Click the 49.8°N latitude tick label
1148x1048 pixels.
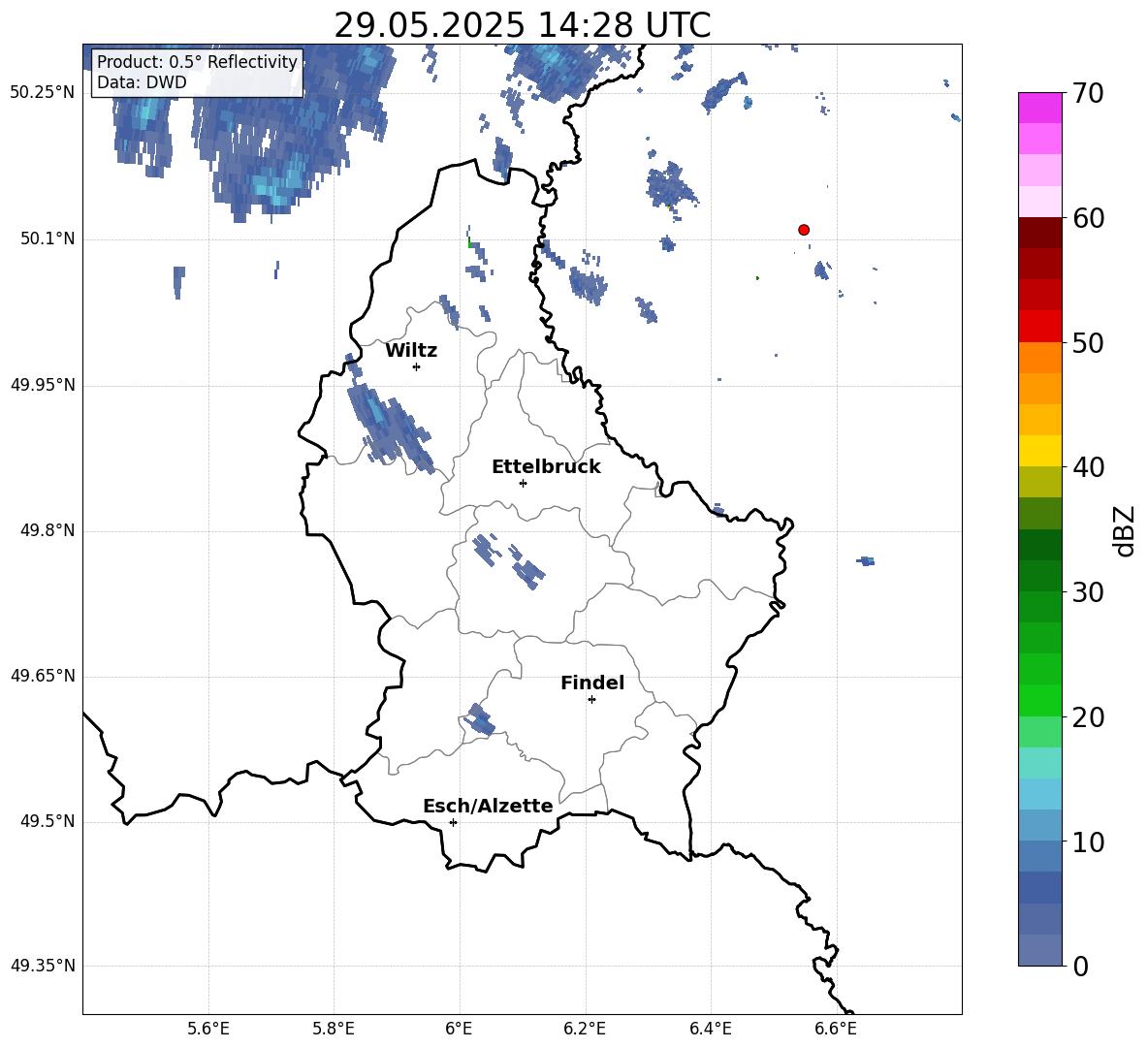pyautogui.click(x=48, y=530)
